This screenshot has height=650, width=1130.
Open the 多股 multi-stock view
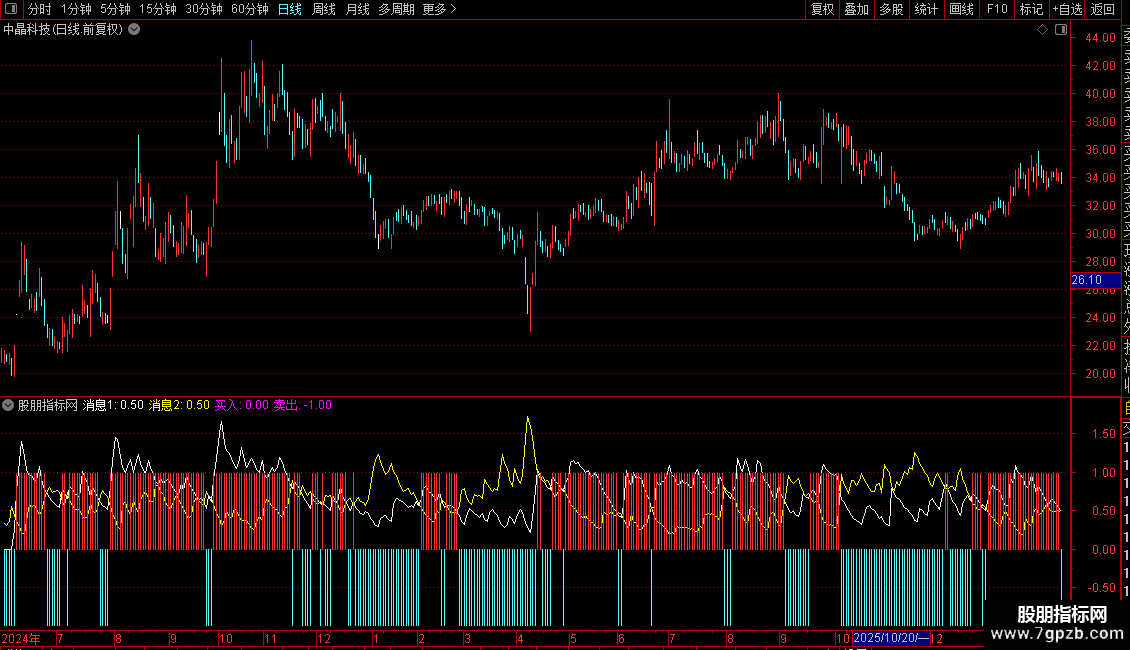(891, 9)
